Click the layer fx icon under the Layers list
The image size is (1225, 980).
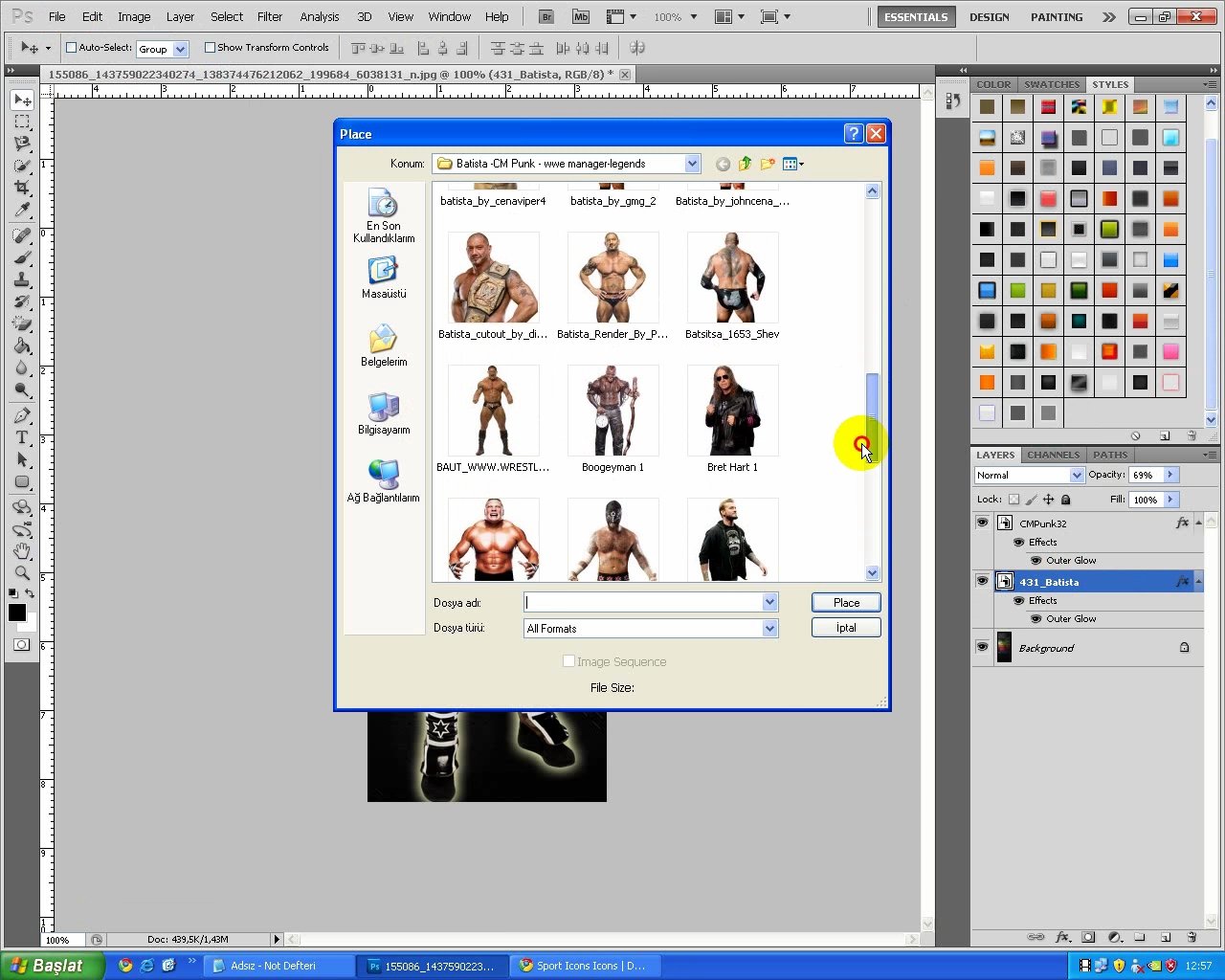tap(1062, 938)
